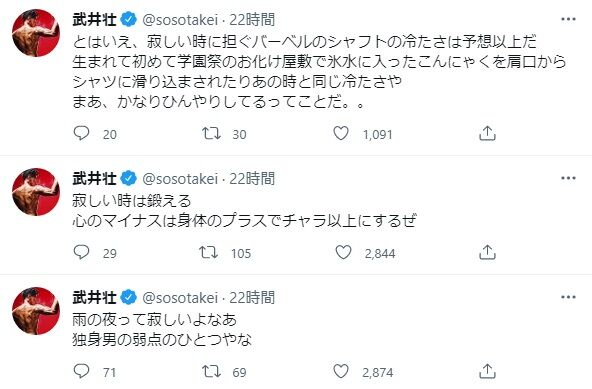Share the third tweet about rainy nights
The width and height of the screenshot is (592, 389).
(x=487, y=372)
